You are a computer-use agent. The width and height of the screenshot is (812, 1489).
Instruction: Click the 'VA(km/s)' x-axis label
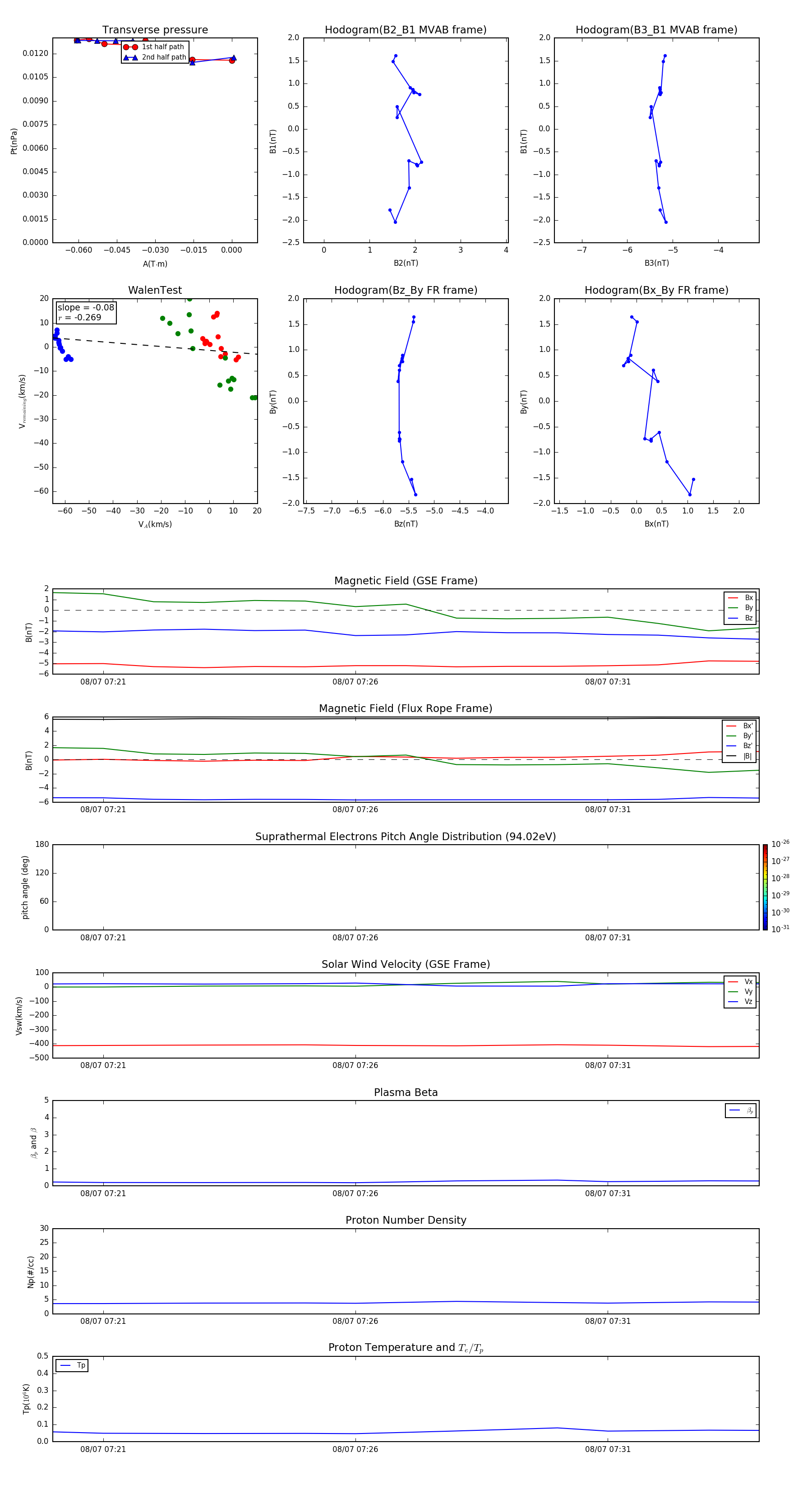tap(155, 524)
